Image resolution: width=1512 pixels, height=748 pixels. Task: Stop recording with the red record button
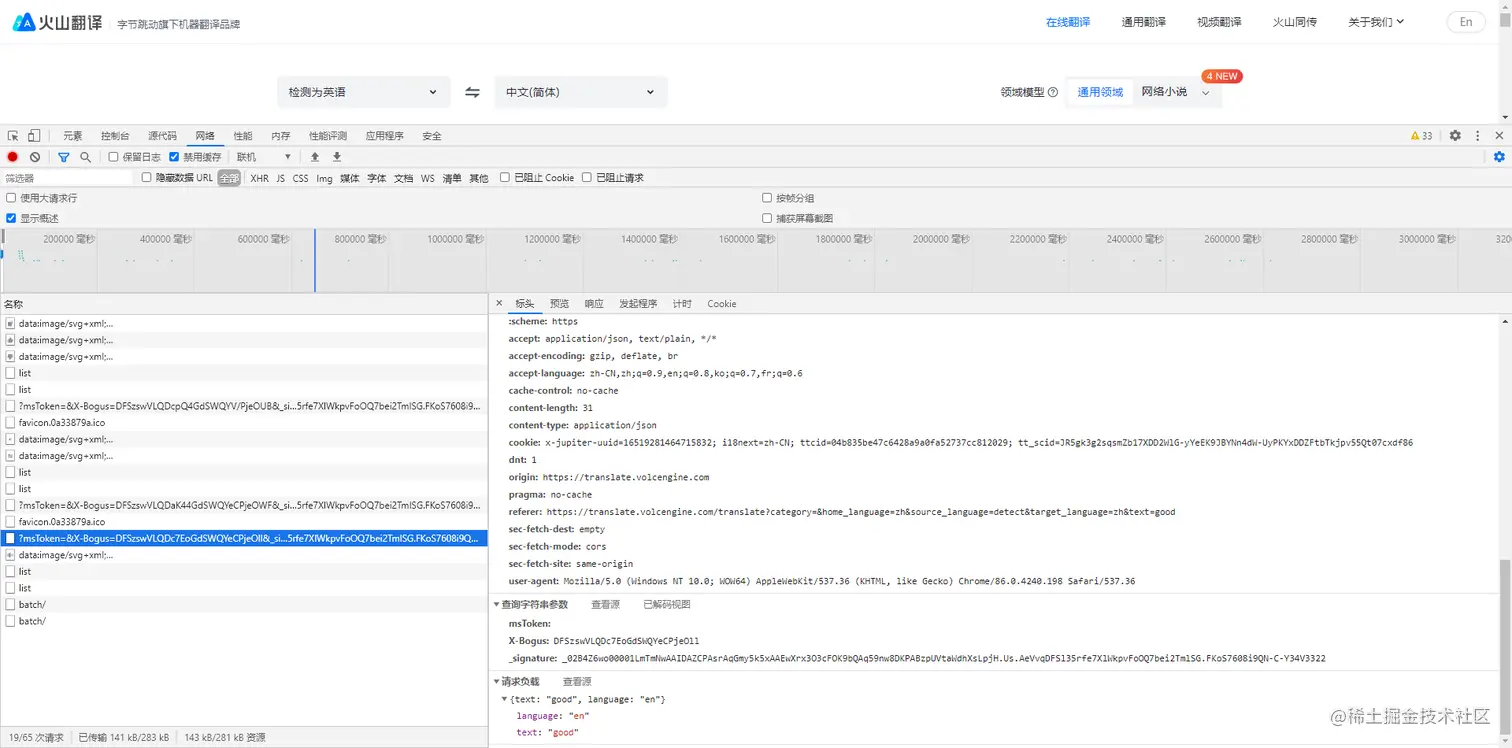(13, 157)
